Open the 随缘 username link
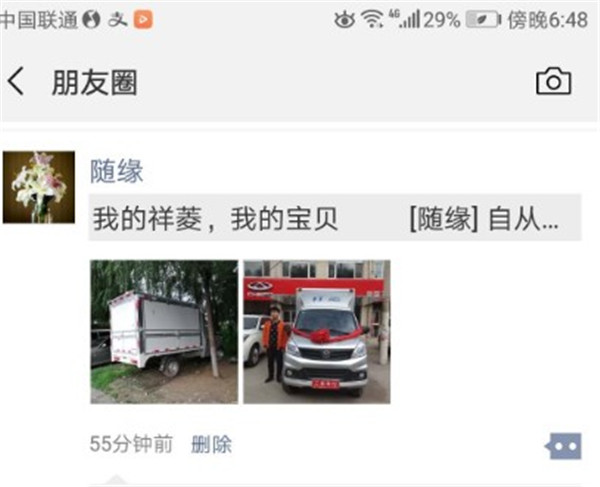This screenshot has width=600, height=487. tap(117, 171)
